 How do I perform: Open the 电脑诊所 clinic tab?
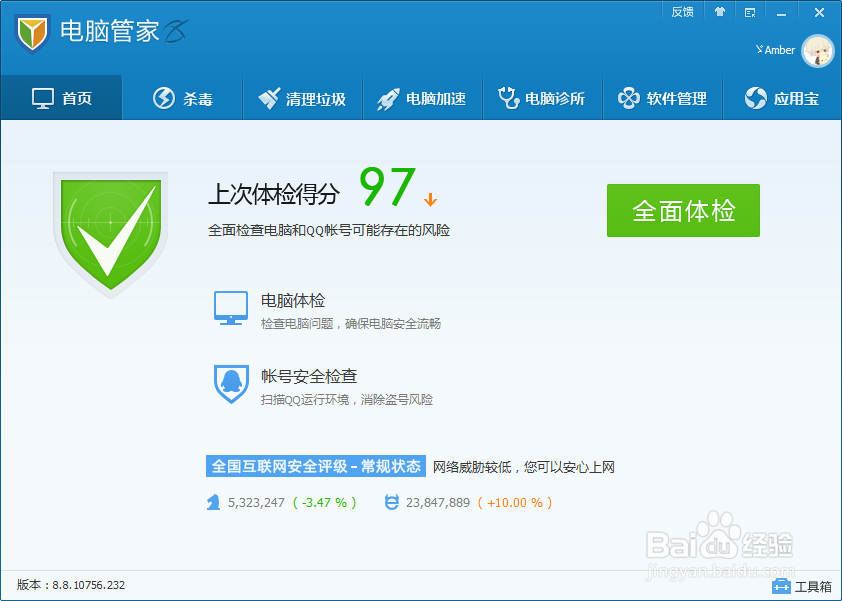(542, 98)
